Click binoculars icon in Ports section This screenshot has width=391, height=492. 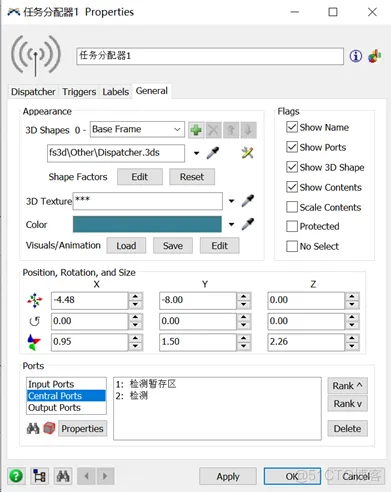pyautogui.click(x=33, y=428)
